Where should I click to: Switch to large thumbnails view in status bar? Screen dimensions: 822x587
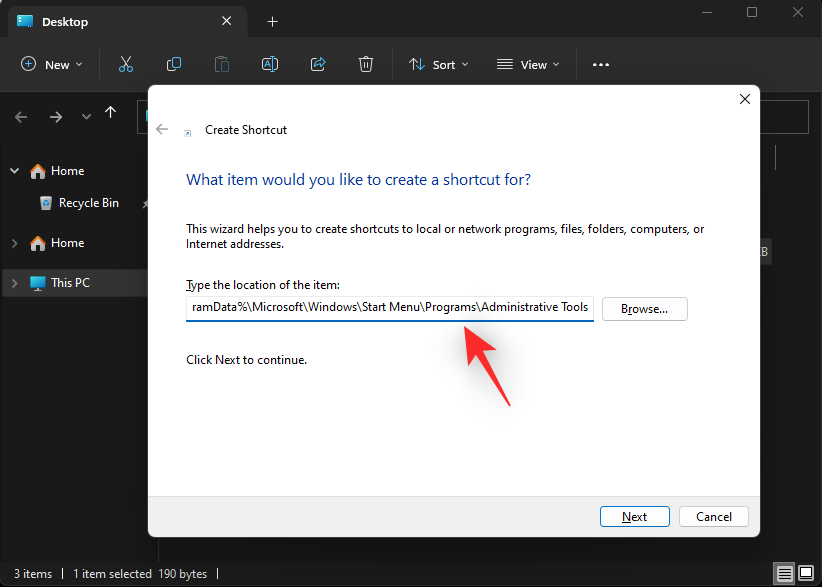806,573
